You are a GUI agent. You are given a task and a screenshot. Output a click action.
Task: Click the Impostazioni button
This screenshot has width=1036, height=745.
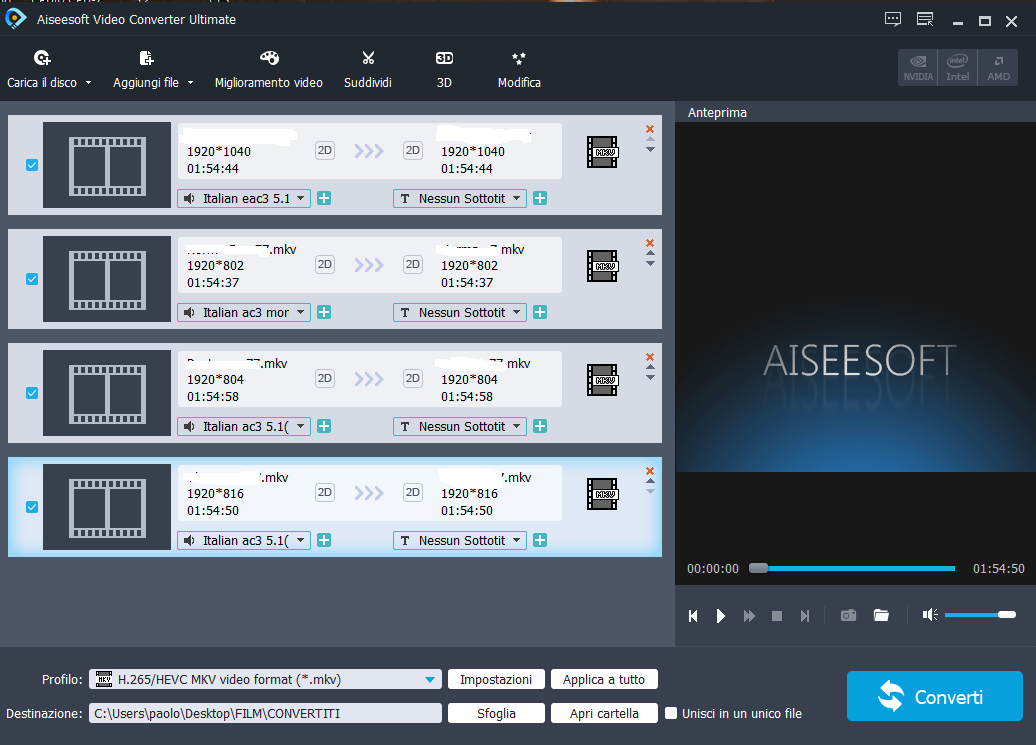tap(496, 679)
